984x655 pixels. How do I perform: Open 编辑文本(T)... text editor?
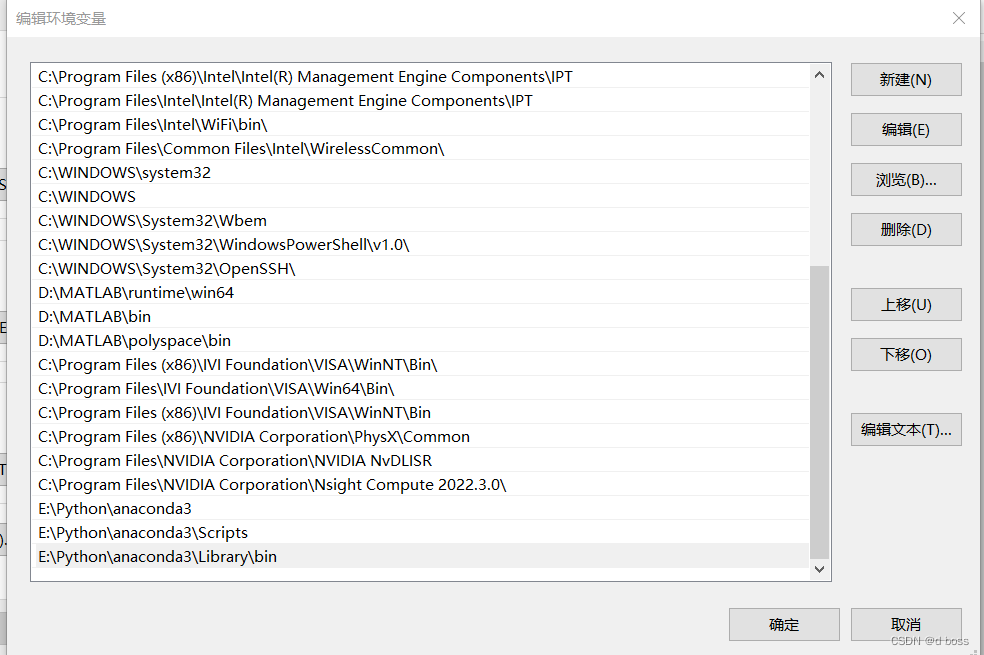click(905, 429)
